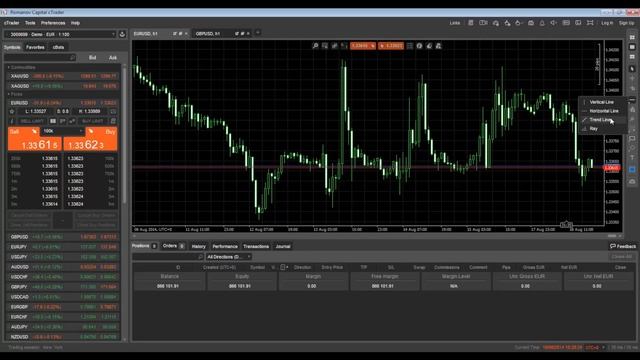Click the video camera icon in top bar

(x=483, y=23)
